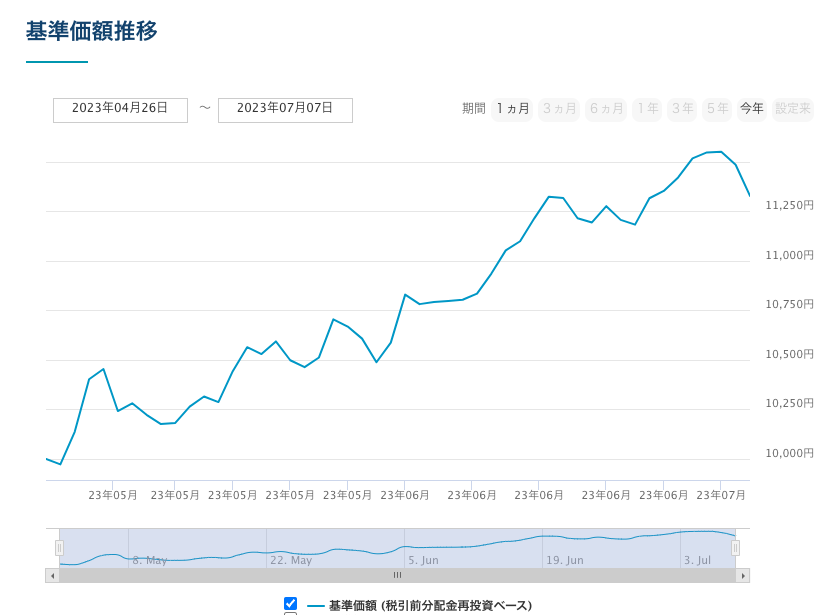This screenshot has height=615, width=840.
Task: Click the navigator right range handle
Action: pyautogui.click(x=735, y=548)
